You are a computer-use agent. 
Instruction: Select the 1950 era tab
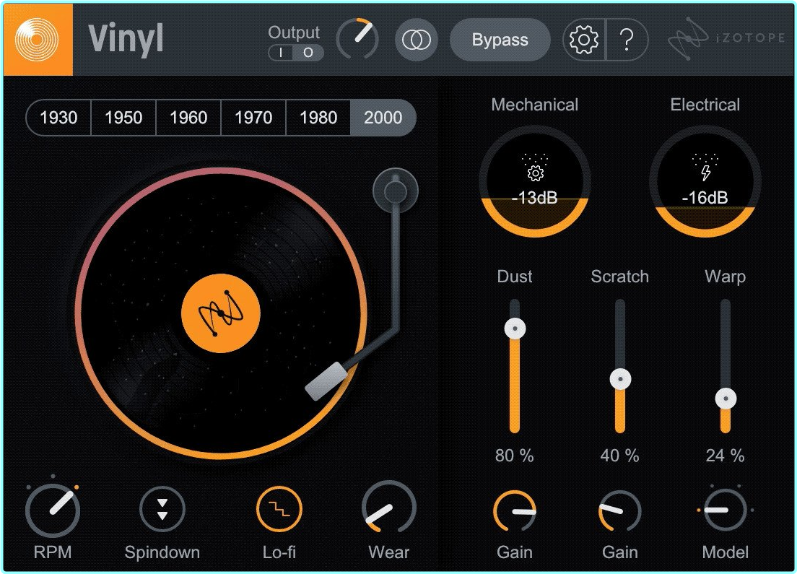tap(124, 118)
